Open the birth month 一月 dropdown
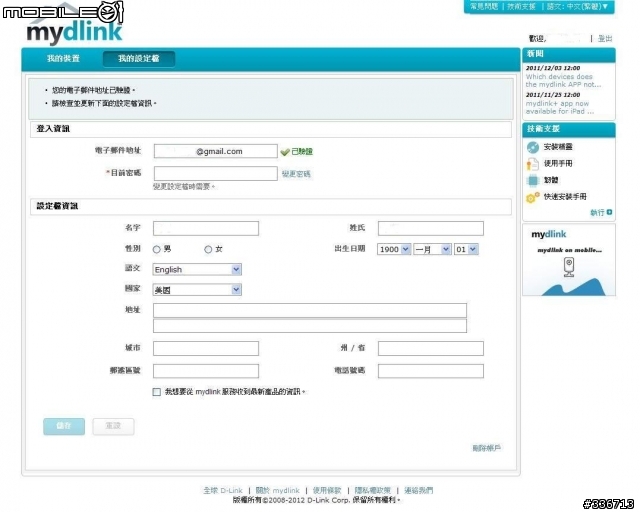The height and width of the screenshot is (512, 640). (x=432, y=249)
